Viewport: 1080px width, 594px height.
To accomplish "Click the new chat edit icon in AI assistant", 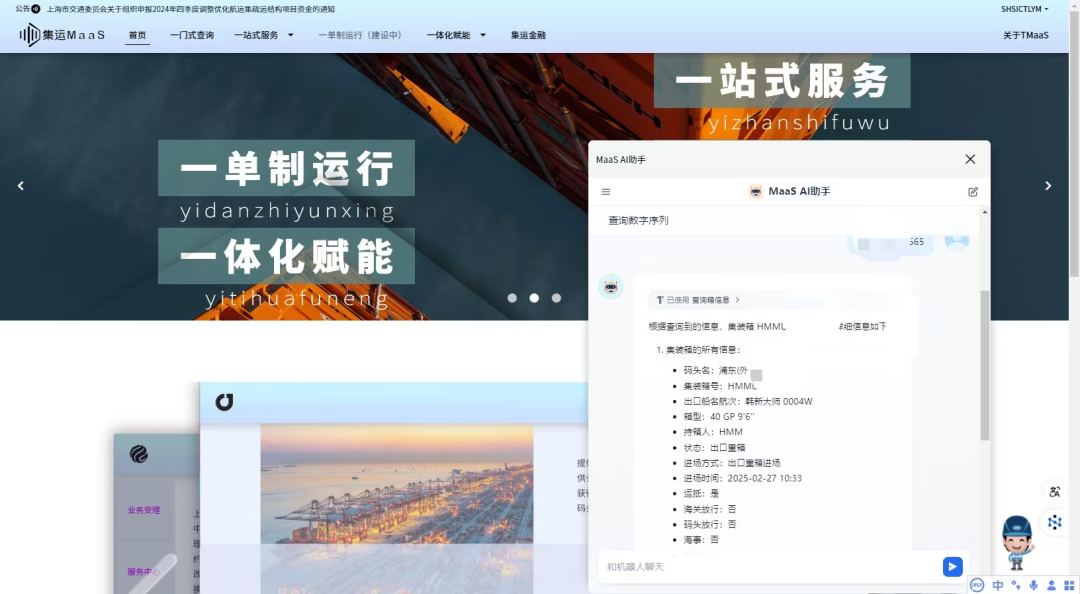I will click(x=972, y=191).
